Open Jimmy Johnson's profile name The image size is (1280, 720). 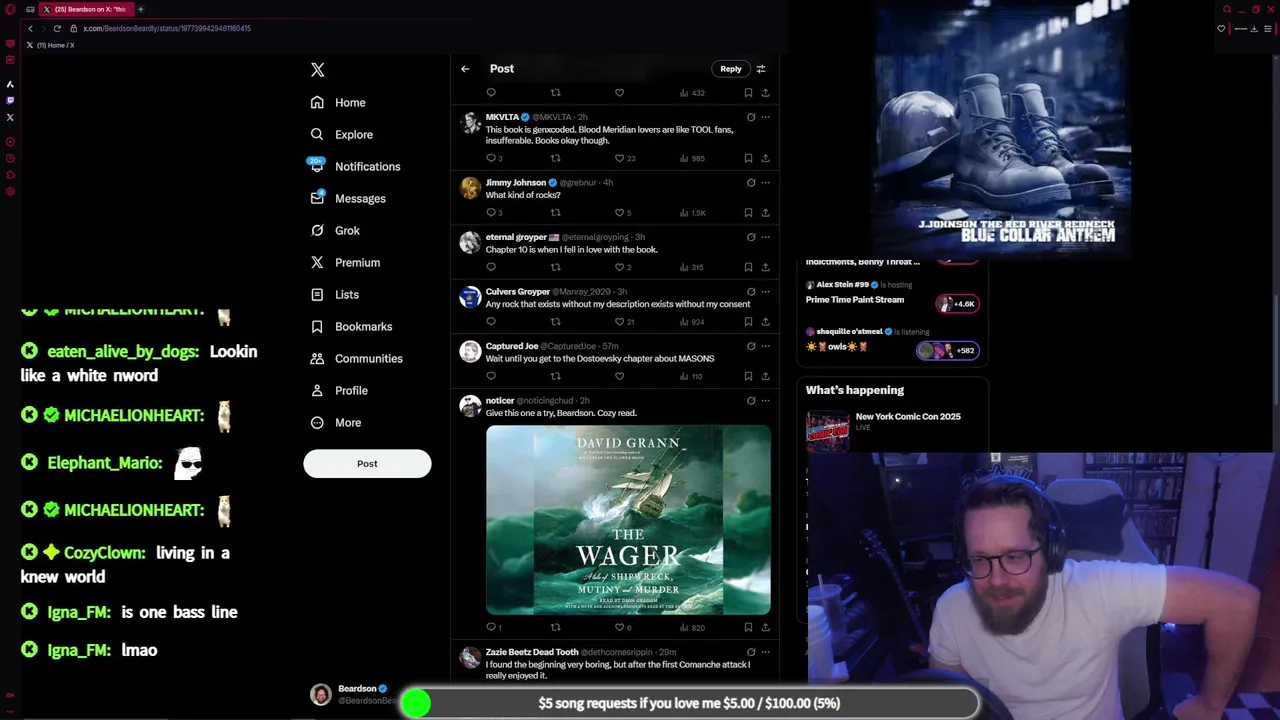coord(516,183)
